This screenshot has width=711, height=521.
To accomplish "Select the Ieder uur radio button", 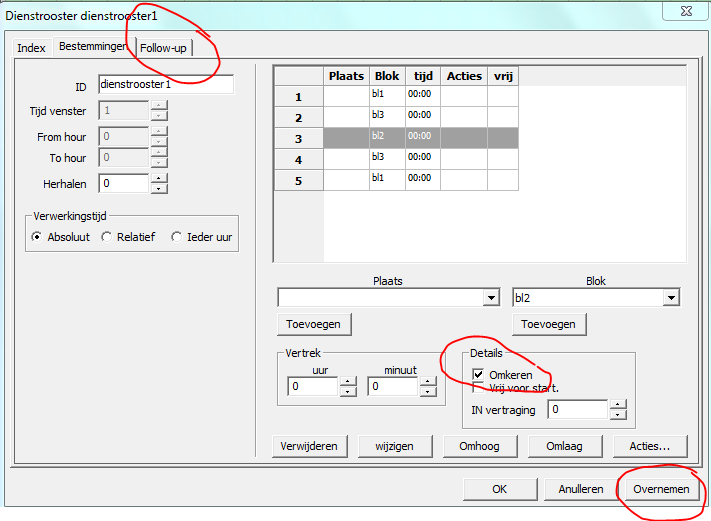I will click(x=176, y=237).
